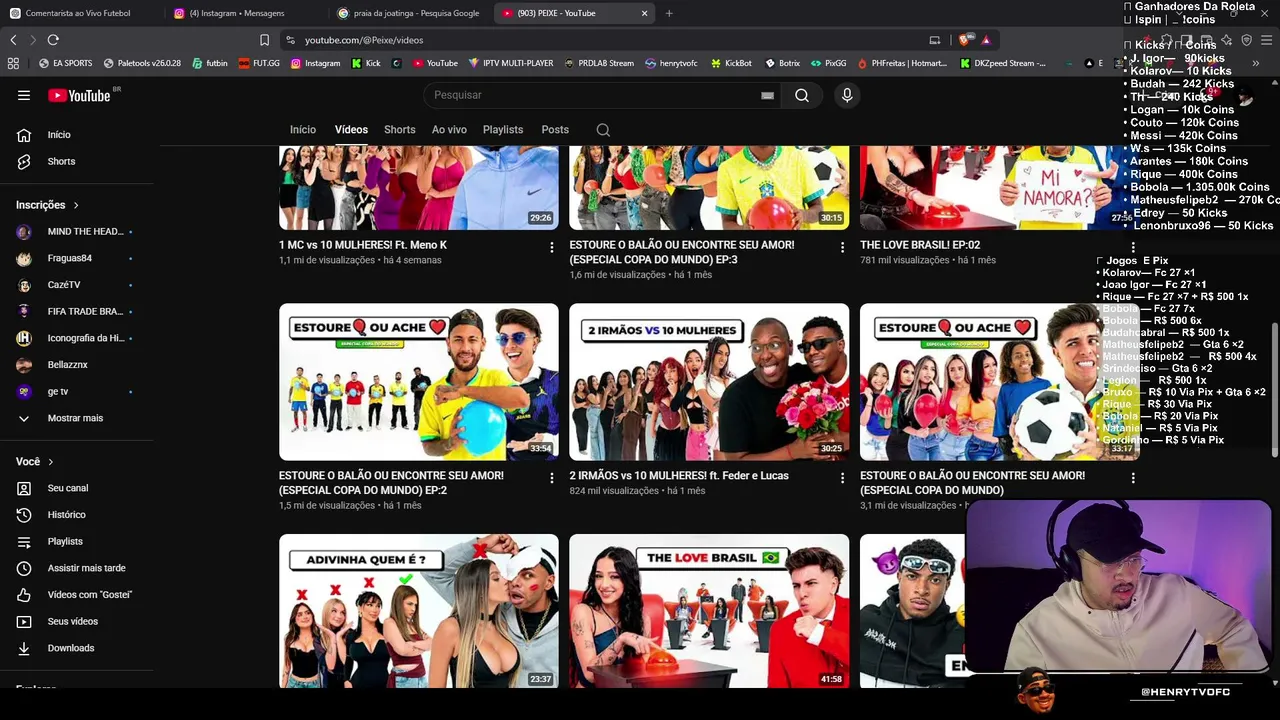
Task: Click the magnifier search button beside Pesquisar
Action: [802, 95]
